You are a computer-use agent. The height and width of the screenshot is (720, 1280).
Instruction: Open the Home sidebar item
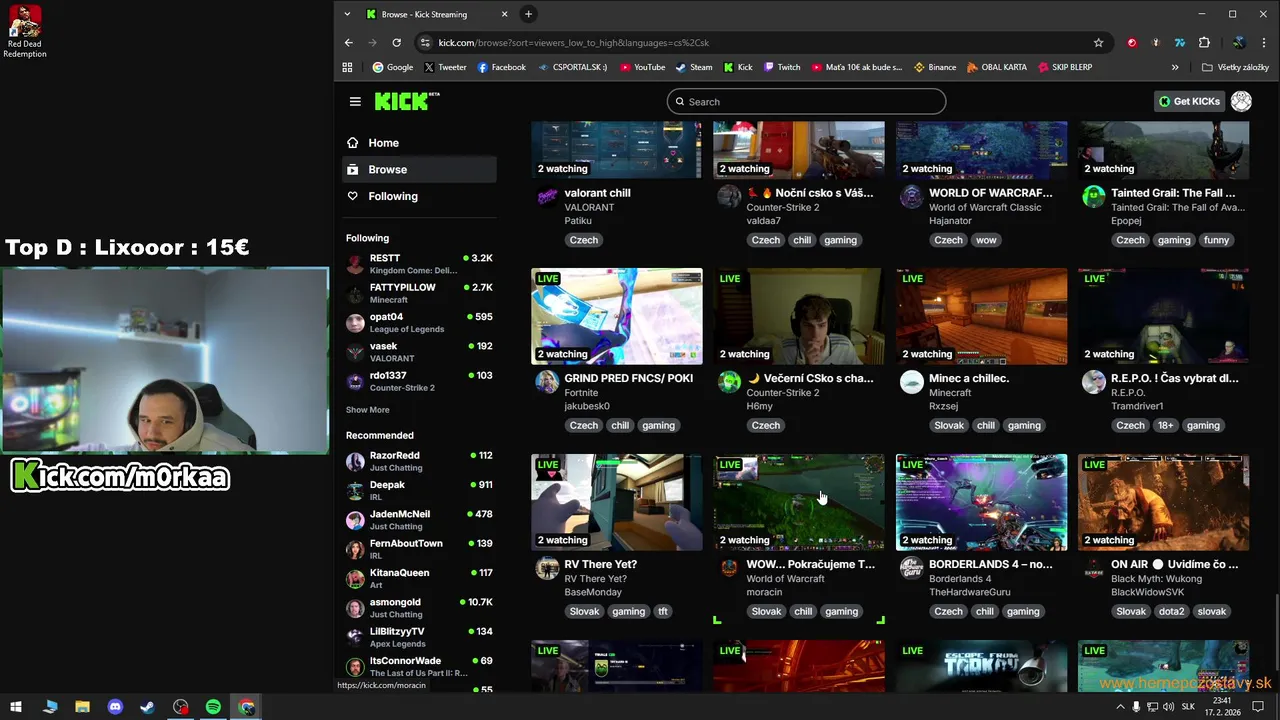[419, 143]
